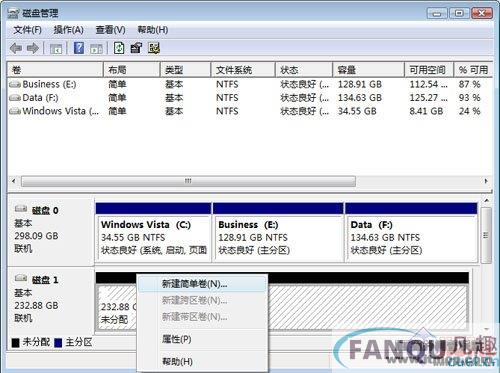This screenshot has width=500, height=373.
Task: Select the Windows Vista (C:) partition block
Action: tap(153, 232)
